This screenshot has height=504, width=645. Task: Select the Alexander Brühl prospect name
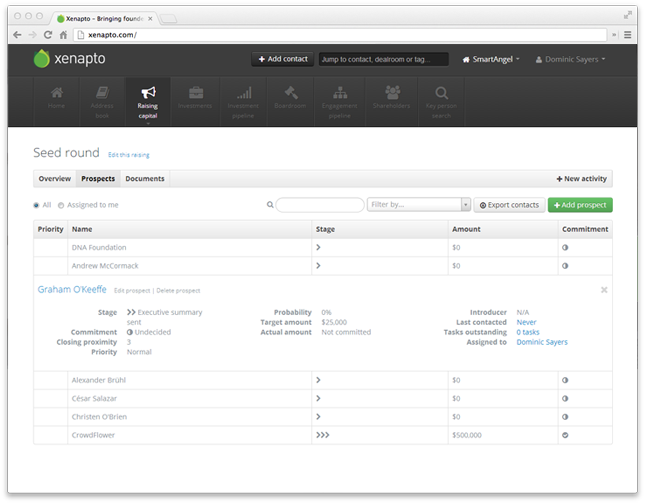99,380
